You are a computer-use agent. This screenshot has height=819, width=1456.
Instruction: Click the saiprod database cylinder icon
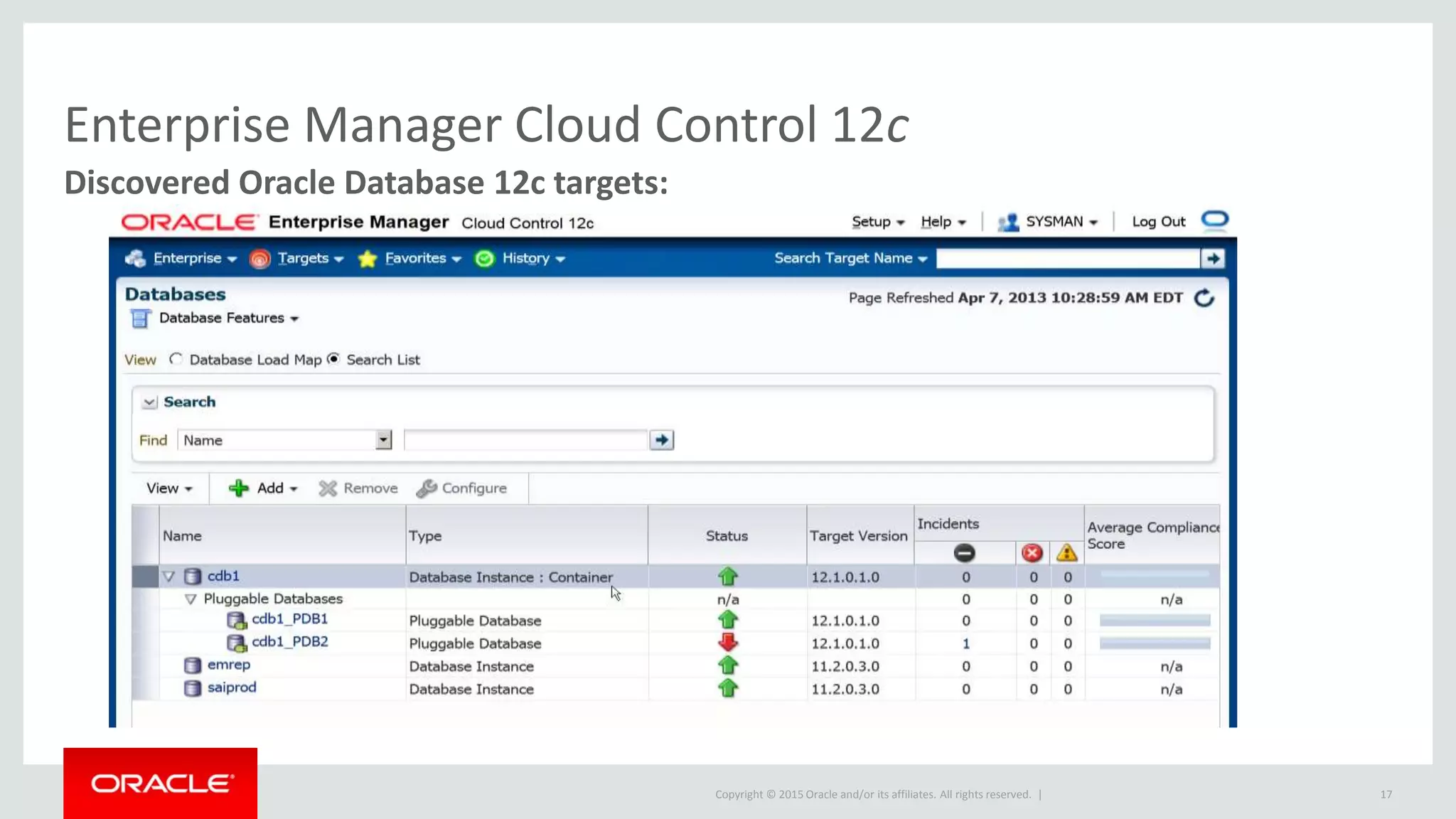[193, 688]
